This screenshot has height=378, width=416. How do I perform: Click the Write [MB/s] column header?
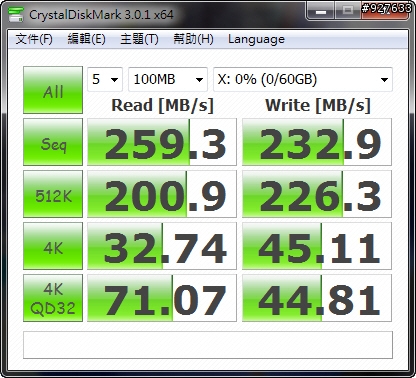click(x=318, y=106)
